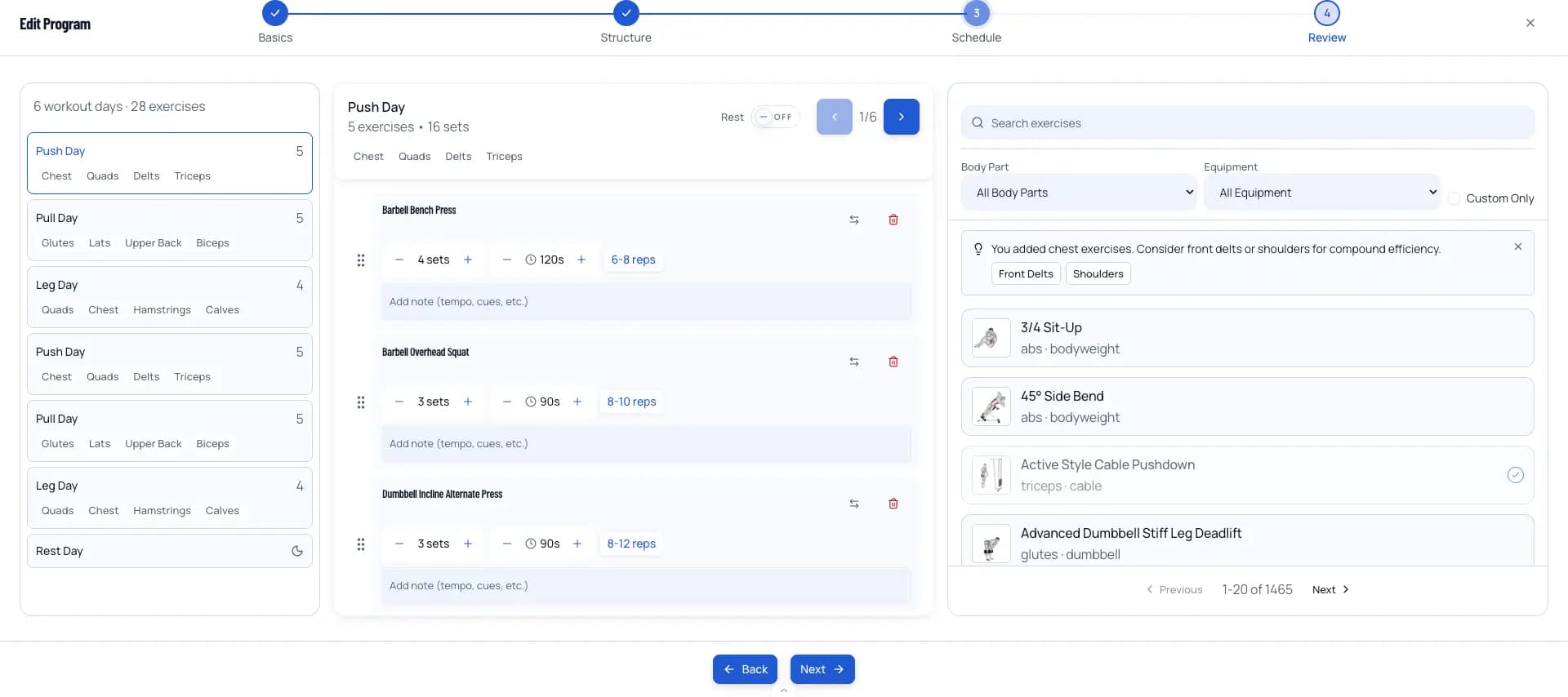Go to the Schedule step
The width and height of the screenshot is (1568, 697).
click(977, 14)
